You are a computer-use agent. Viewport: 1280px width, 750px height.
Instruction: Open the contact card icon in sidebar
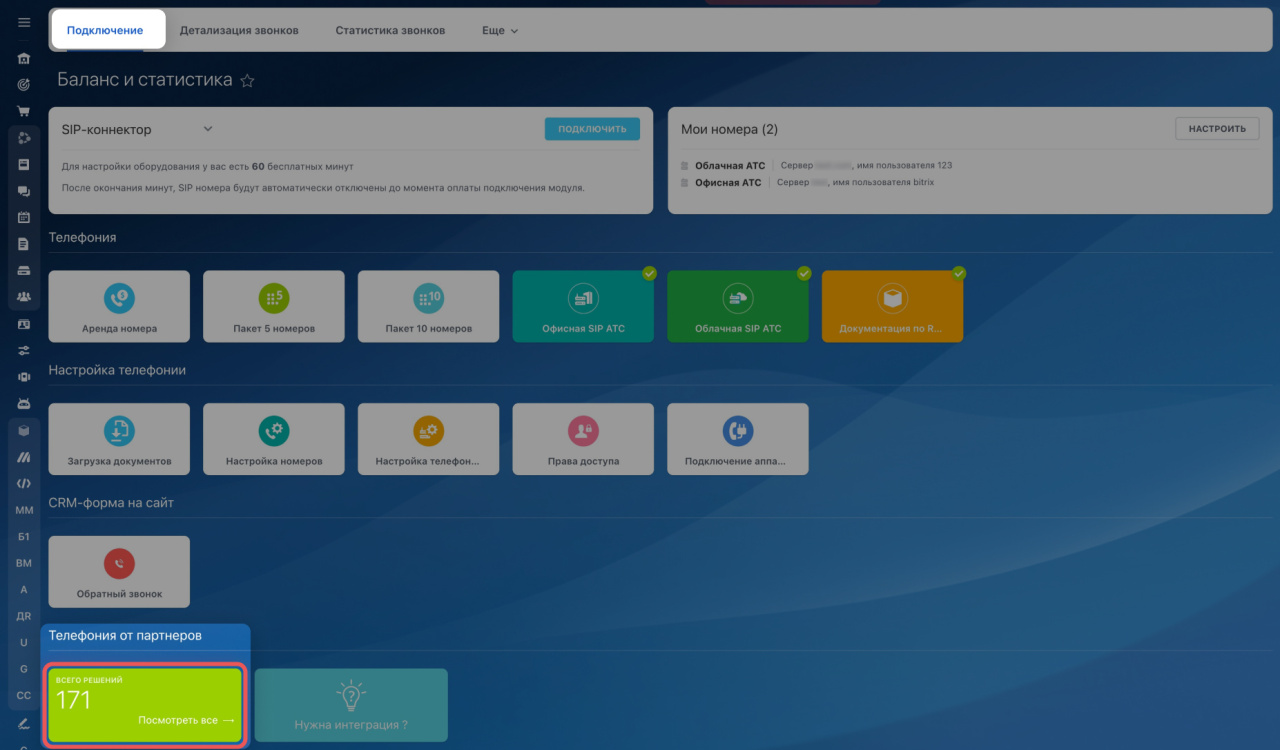click(24, 324)
